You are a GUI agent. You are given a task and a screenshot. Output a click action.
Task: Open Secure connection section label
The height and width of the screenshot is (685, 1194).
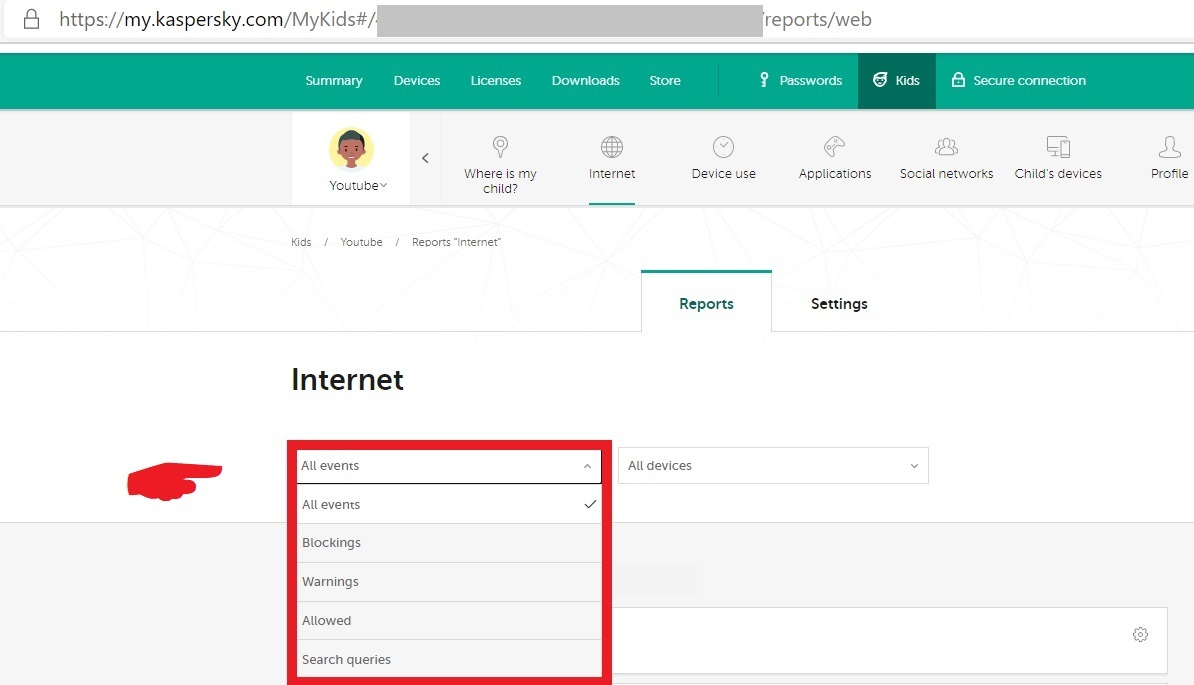(1030, 81)
